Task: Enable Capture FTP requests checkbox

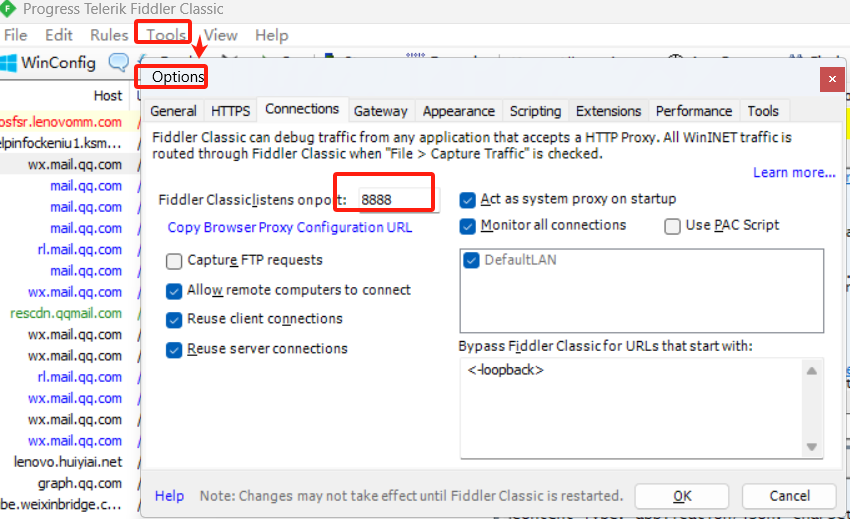Action: [x=174, y=261]
